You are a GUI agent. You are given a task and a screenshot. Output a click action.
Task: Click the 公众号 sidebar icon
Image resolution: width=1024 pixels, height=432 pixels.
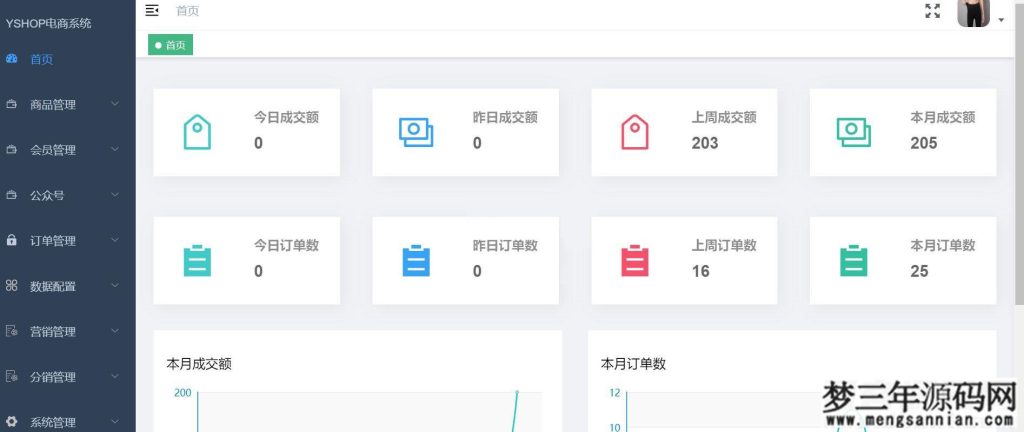click(x=11, y=194)
